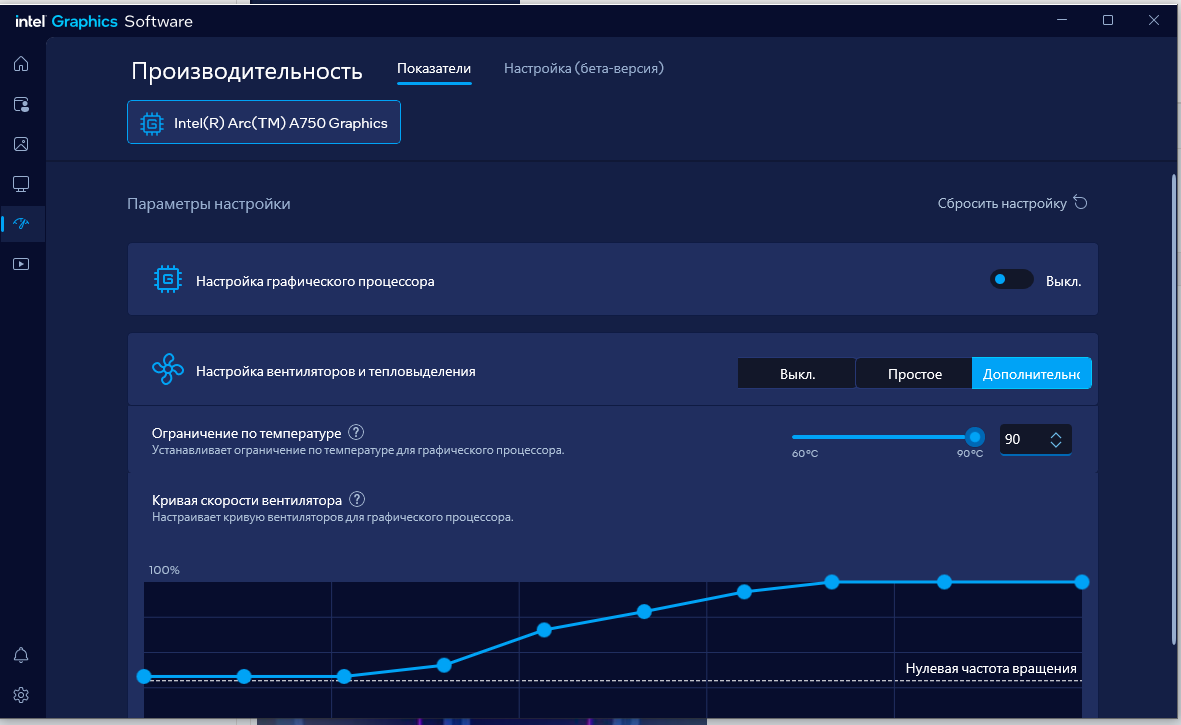This screenshot has width=1181, height=725.
Task: Click the last fan curve point at far right
Action: (1082, 582)
